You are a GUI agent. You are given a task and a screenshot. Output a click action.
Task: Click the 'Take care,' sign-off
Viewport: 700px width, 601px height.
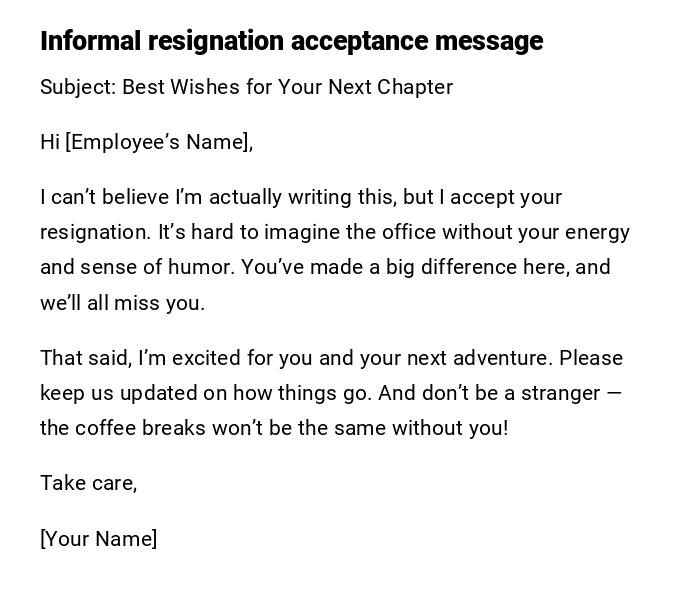[88, 483]
